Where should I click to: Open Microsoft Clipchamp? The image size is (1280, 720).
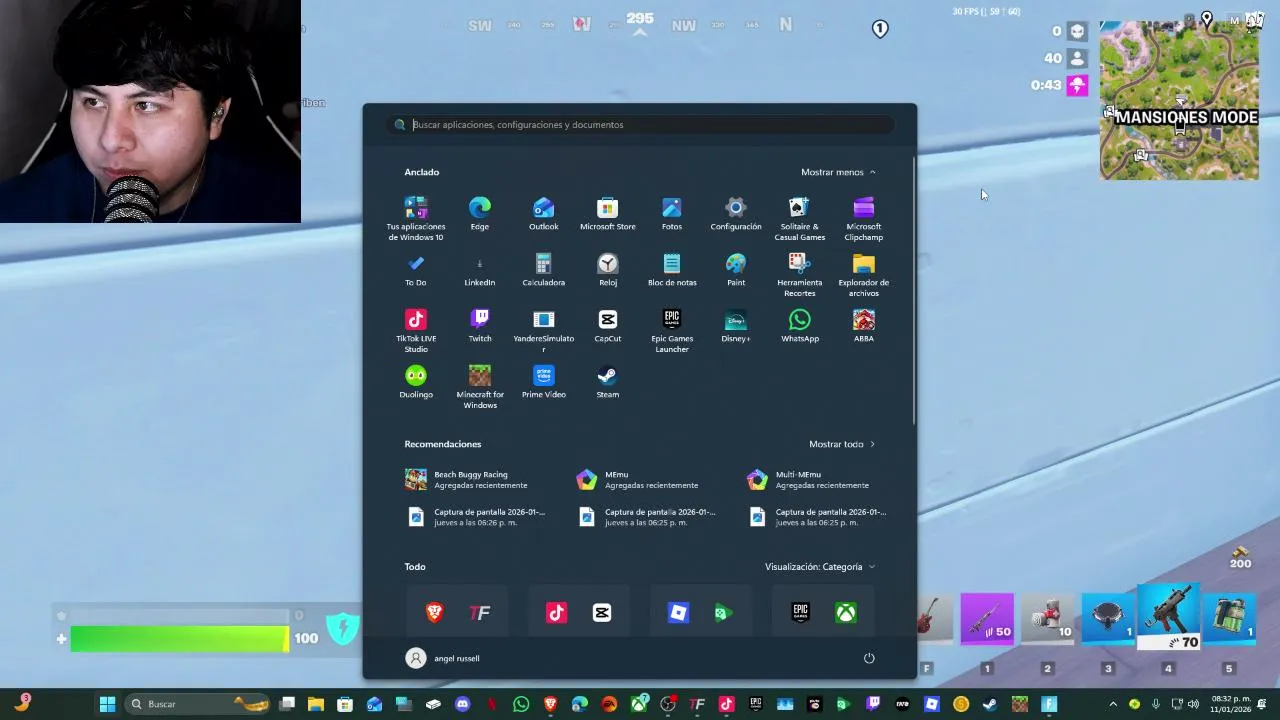pyautogui.click(x=864, y=219)
